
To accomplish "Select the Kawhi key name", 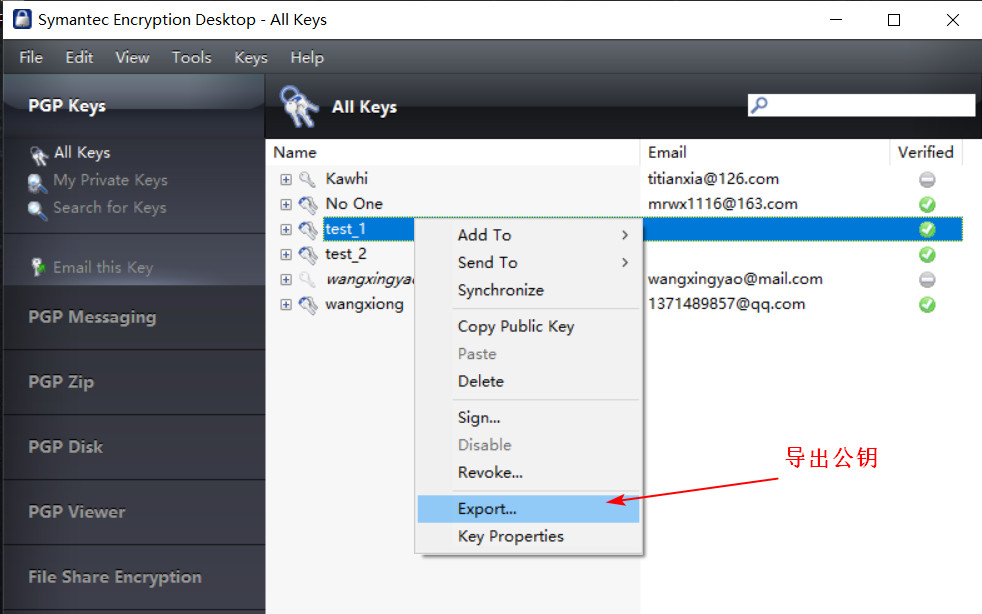I will [x=346, y=179].
